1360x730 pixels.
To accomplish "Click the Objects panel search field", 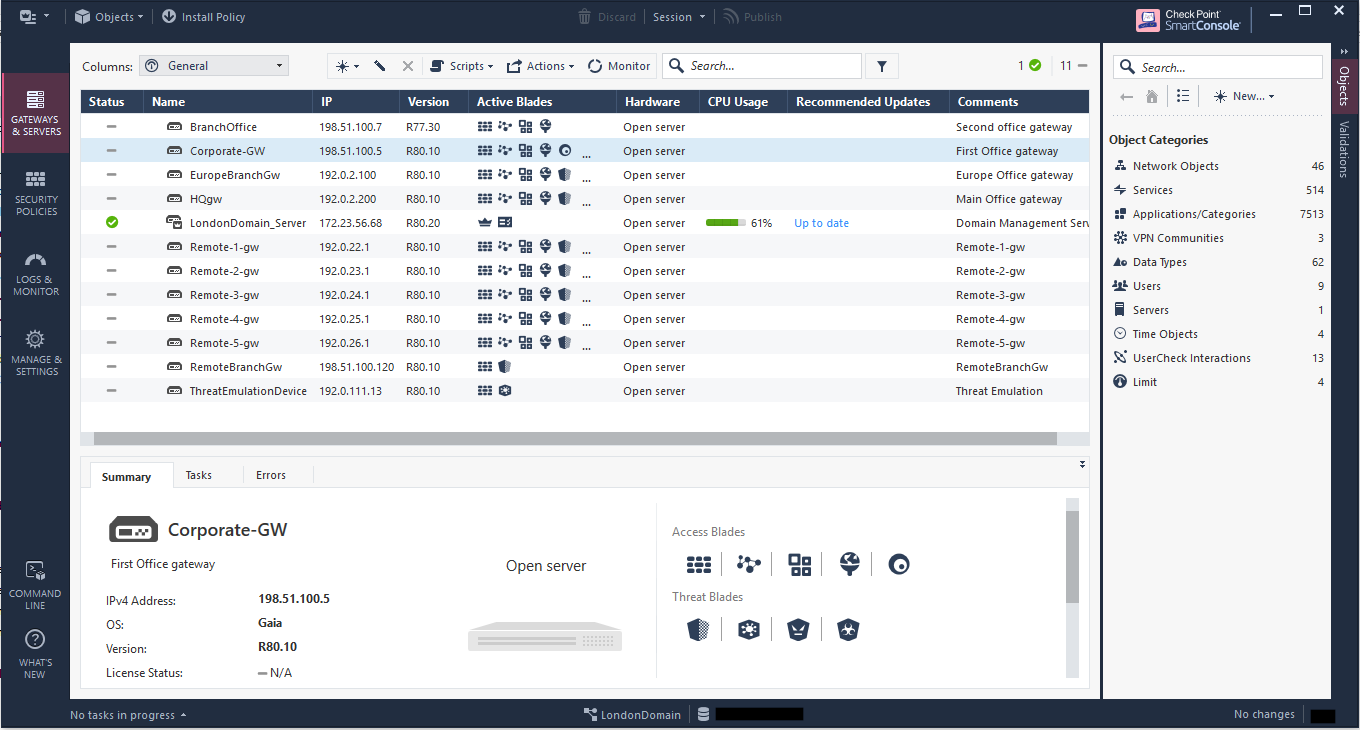I will [1218, 67].
